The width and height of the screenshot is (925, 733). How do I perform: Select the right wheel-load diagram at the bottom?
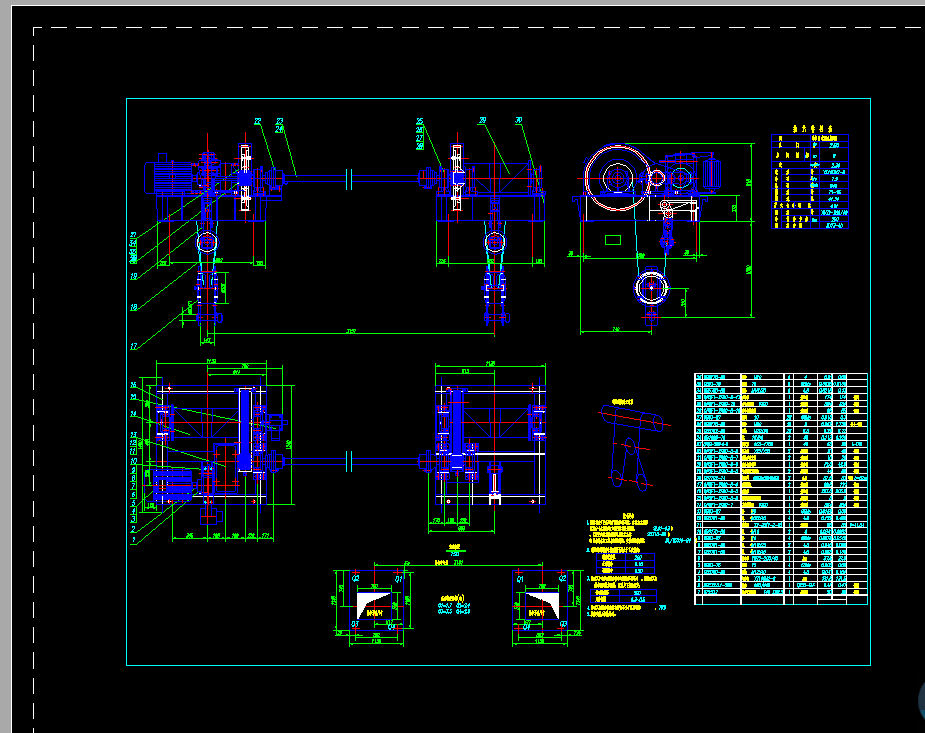pyautogui.click(x=542, y=602)
